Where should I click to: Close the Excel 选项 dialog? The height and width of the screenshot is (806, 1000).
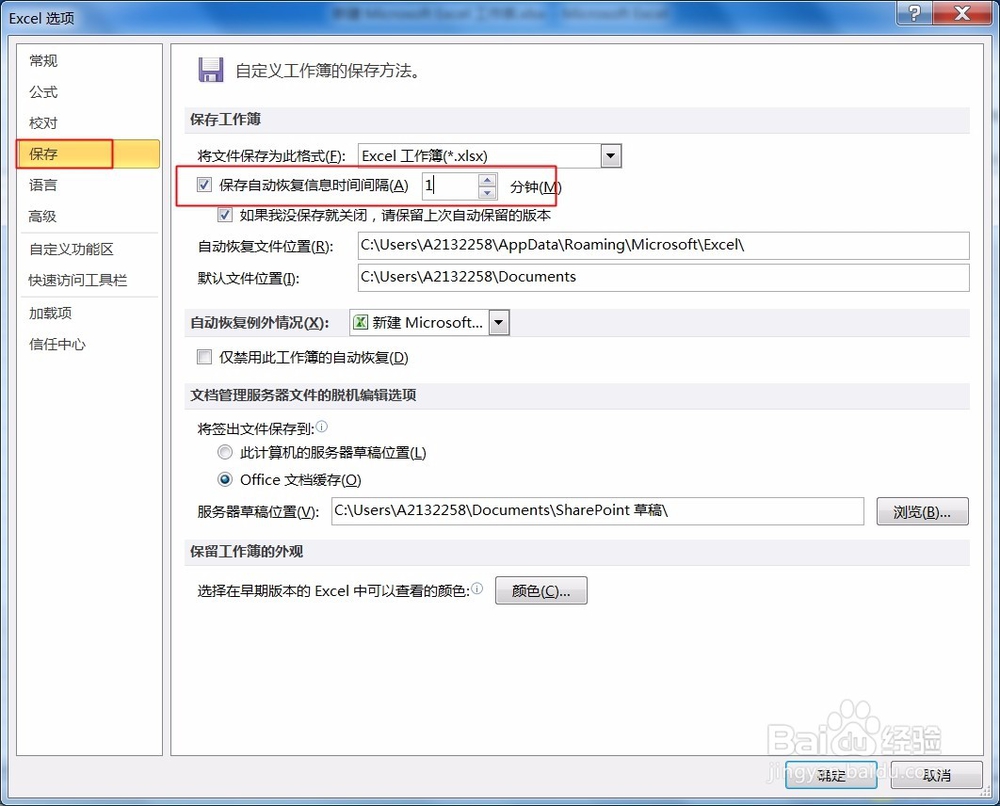[x=962, y=13]
